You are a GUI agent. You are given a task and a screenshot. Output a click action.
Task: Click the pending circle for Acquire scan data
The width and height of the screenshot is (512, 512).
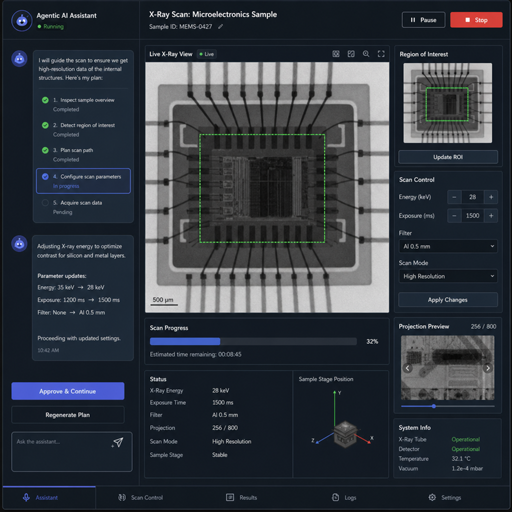45,203
